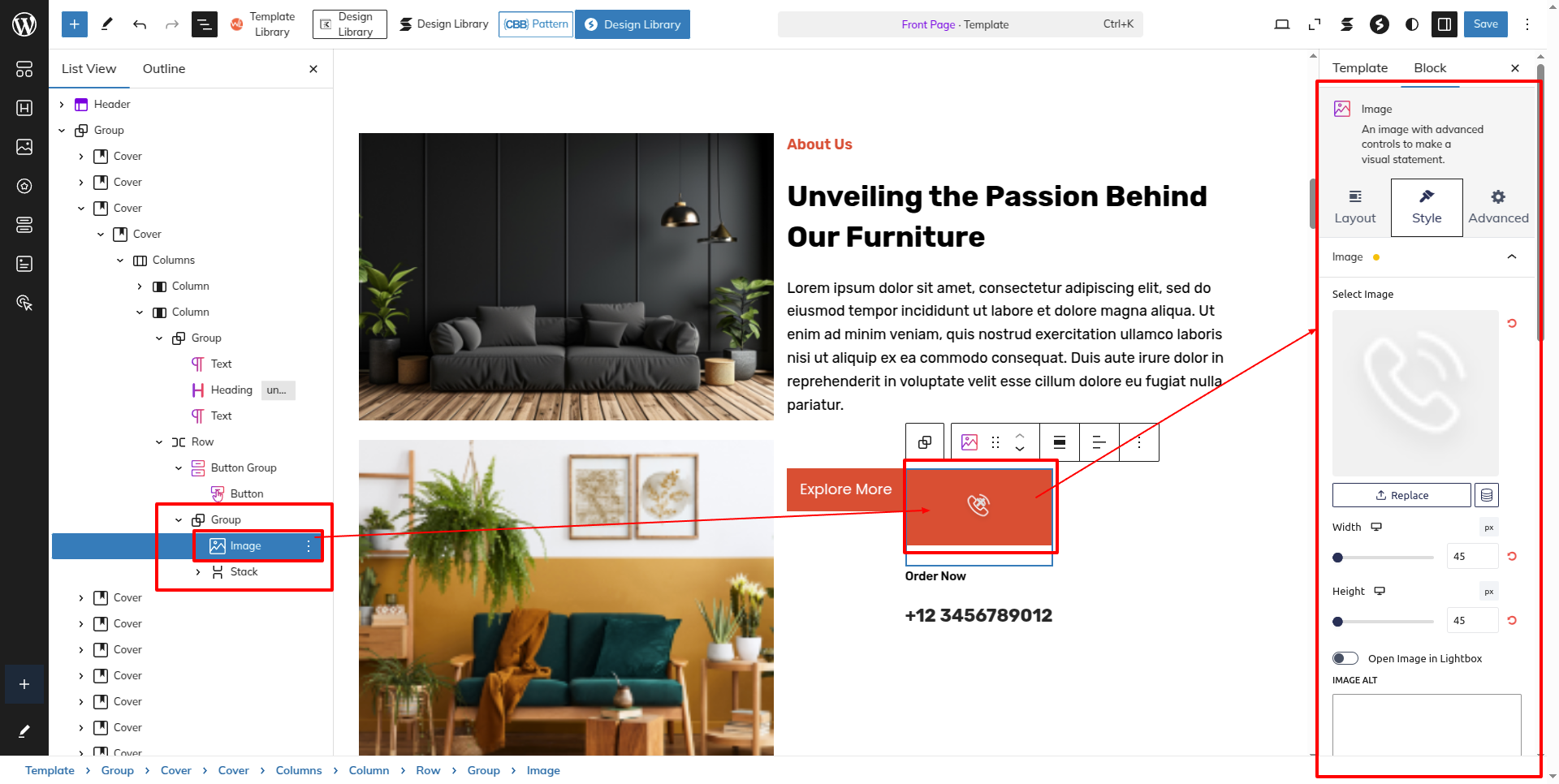This screenshot has width=1559, height=784.
Task: Click the select parent Group toolbar icon
Action: point(925,442)
